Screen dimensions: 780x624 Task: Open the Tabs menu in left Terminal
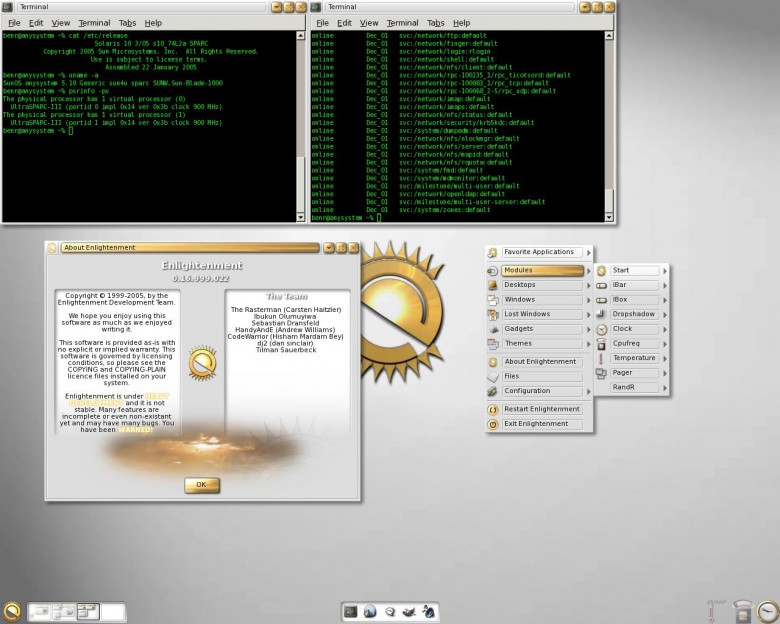tap(127, 23)
